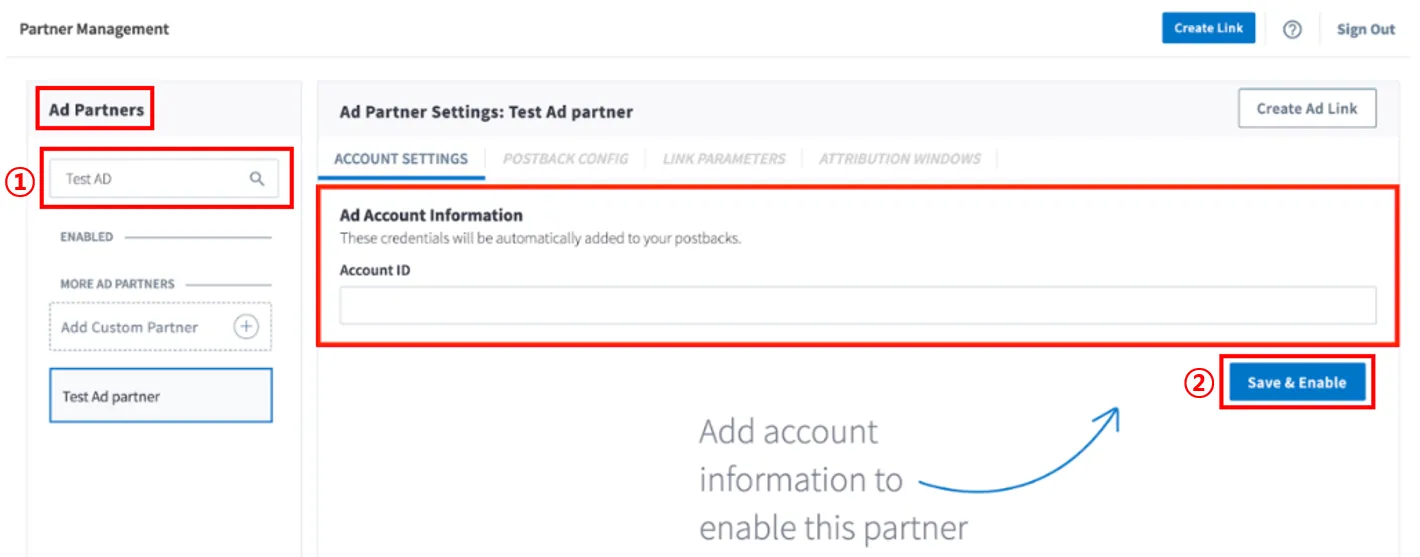Screen dimensions: 1420x557
Task: Switch to the Account Settings tab
Action: click(x=401, y=158)
